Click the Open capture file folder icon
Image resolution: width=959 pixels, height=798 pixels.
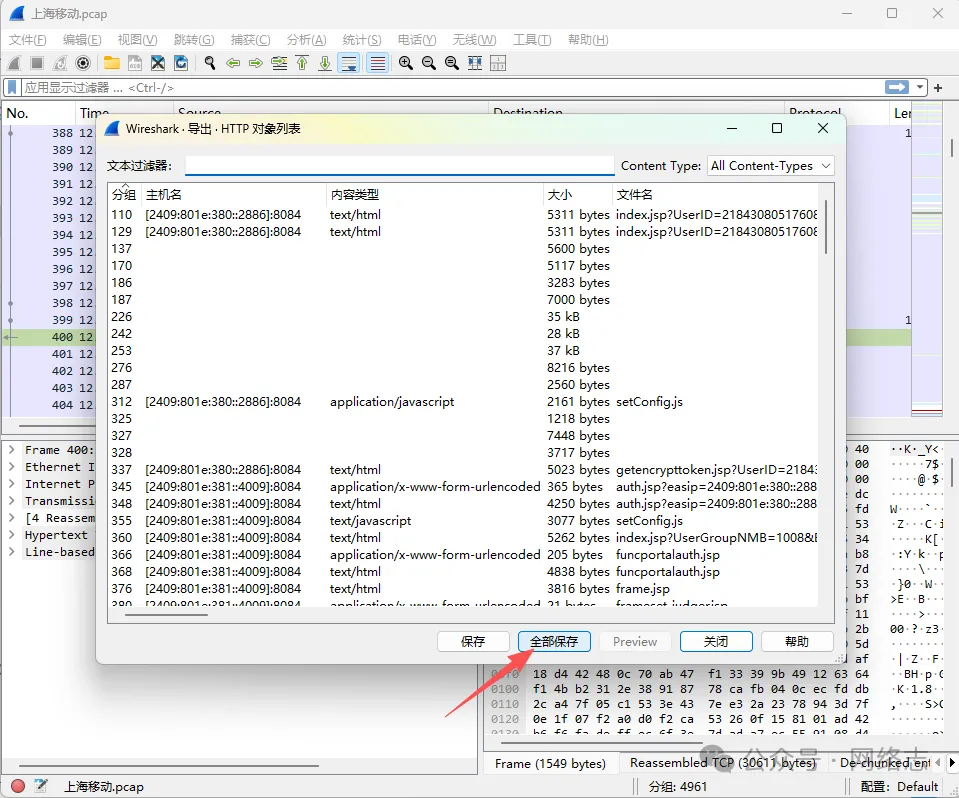(x=111, y=63)
